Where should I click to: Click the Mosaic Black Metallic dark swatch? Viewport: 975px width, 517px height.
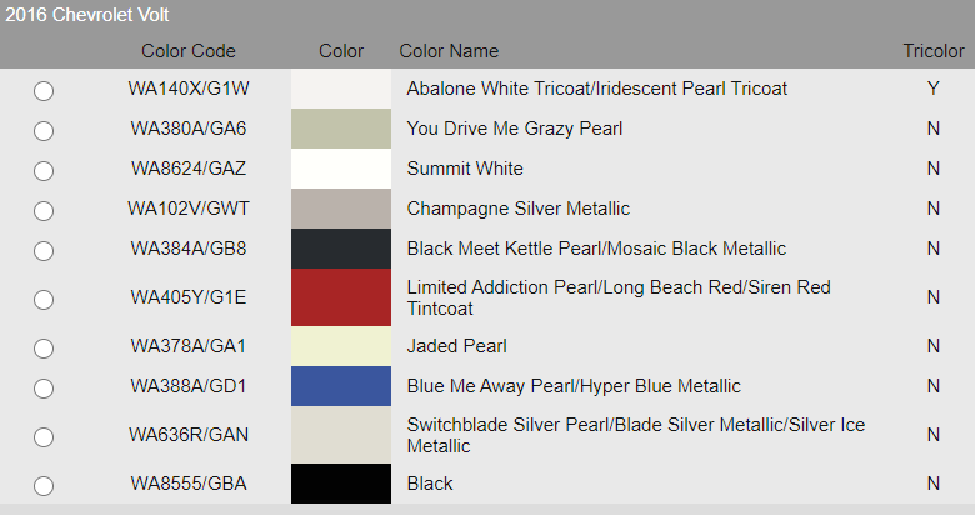(x=341, y=249)
